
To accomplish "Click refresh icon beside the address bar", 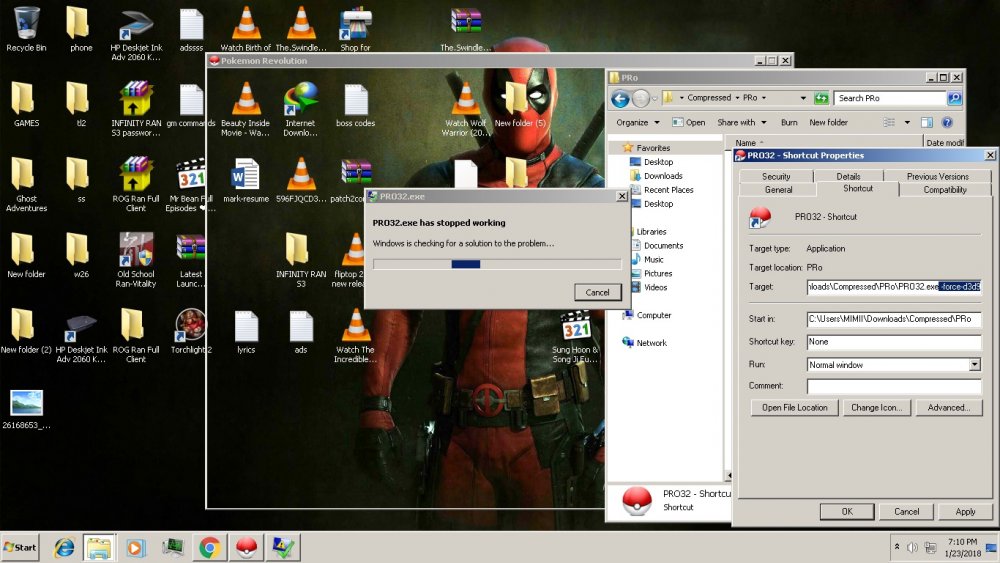I will coord(821,98).
